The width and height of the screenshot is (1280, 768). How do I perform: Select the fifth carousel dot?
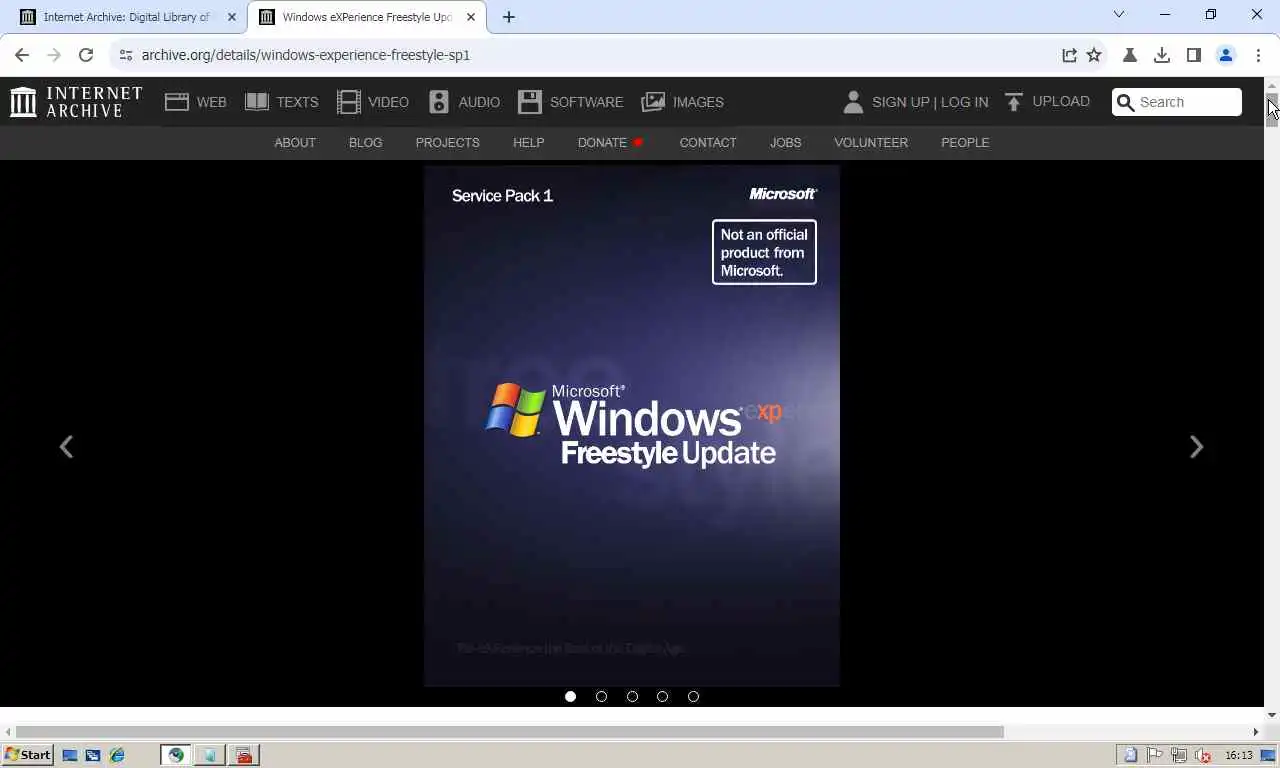click(693, 697)
